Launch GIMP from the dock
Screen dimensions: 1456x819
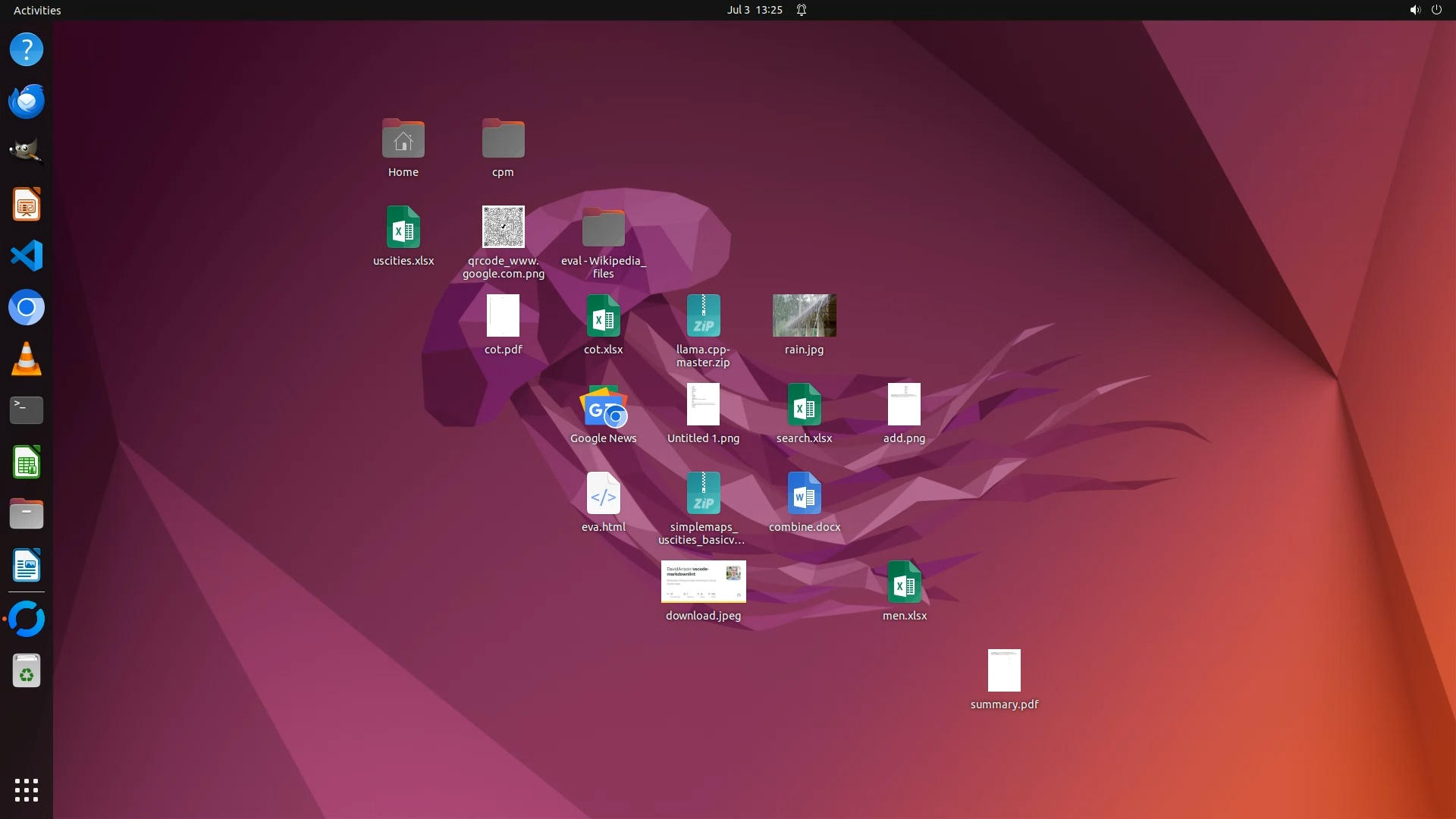pyautogui.click(x=27, y=152)
